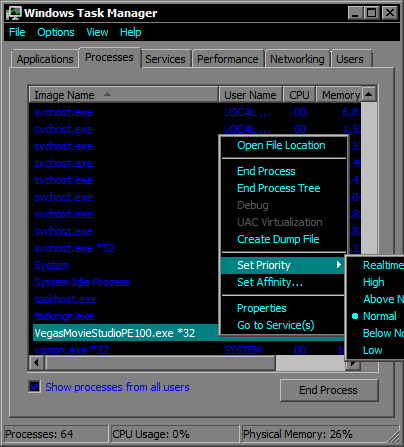Viewport: 404px width, 447px height.
Task: Click the End Process button
Action: (x=329, y=390)
